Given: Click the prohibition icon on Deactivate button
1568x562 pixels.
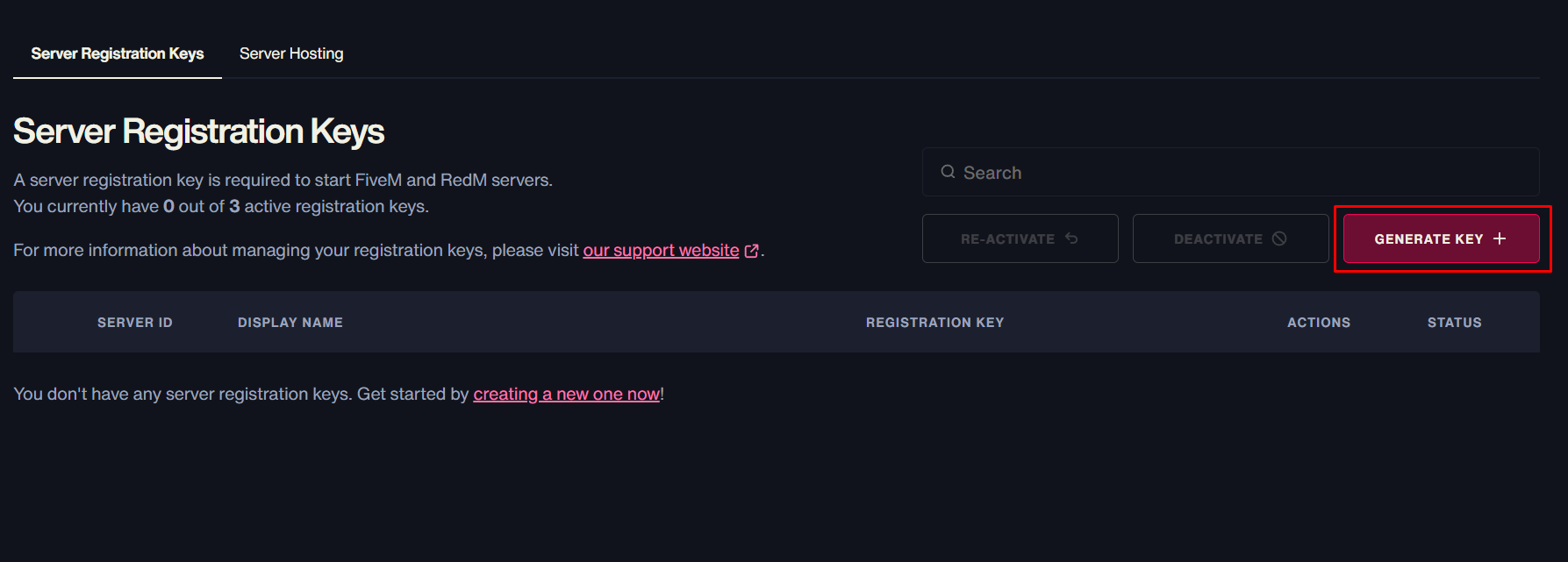Looking at the screenshot, I should pos(1279,238).
